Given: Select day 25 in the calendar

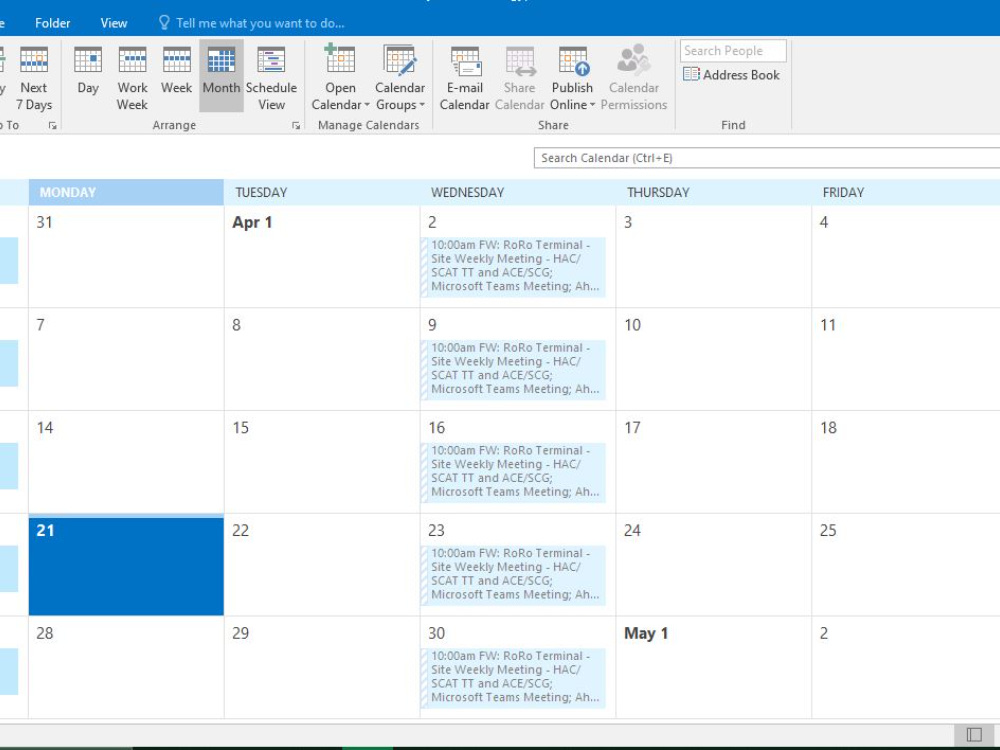Looking at the screenshot, I should pos(906,564).
